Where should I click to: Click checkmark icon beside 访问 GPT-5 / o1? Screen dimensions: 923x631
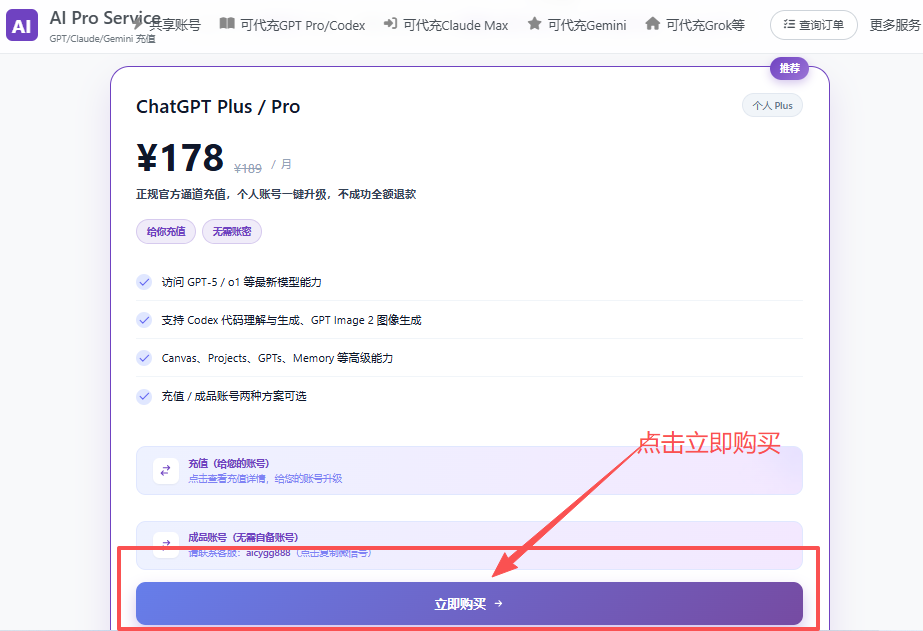(x=144, y=282)
